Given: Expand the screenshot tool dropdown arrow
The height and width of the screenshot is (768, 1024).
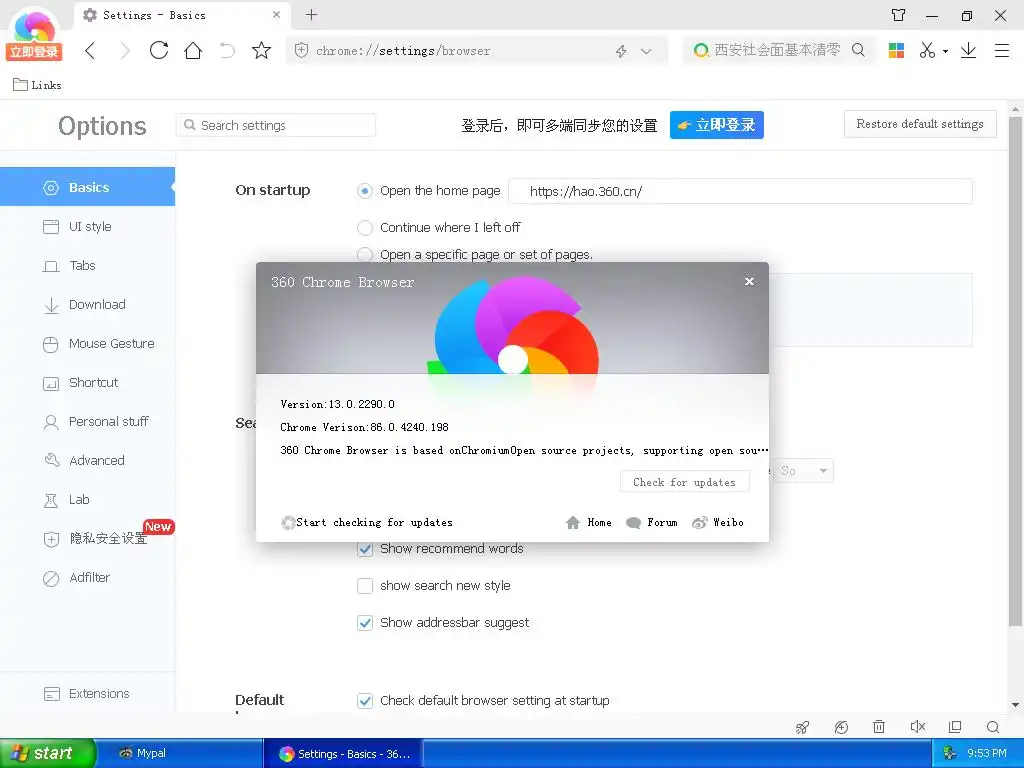Looking at the screenshot, I should [x=945, y=51].
